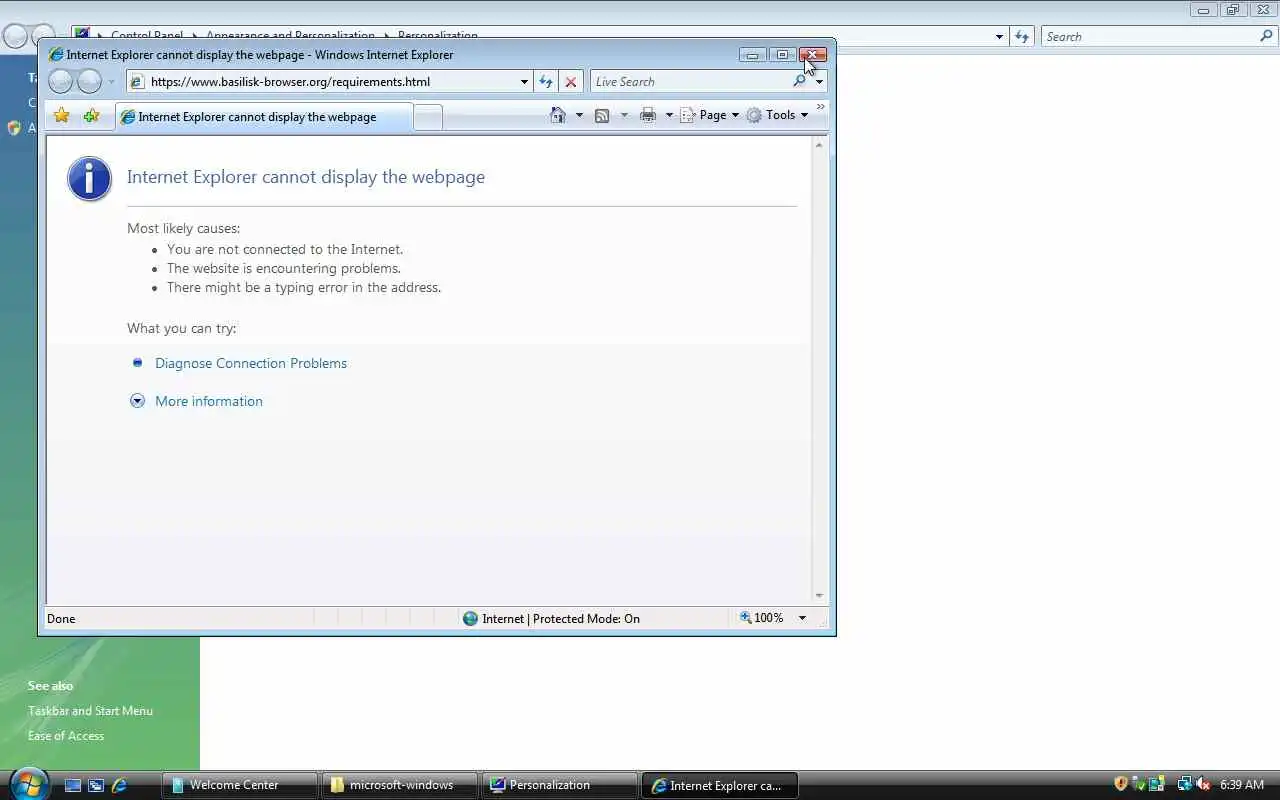1280x800 pixels.
Task: Click the security shield tray icon
Action: tap(1121, 784)
